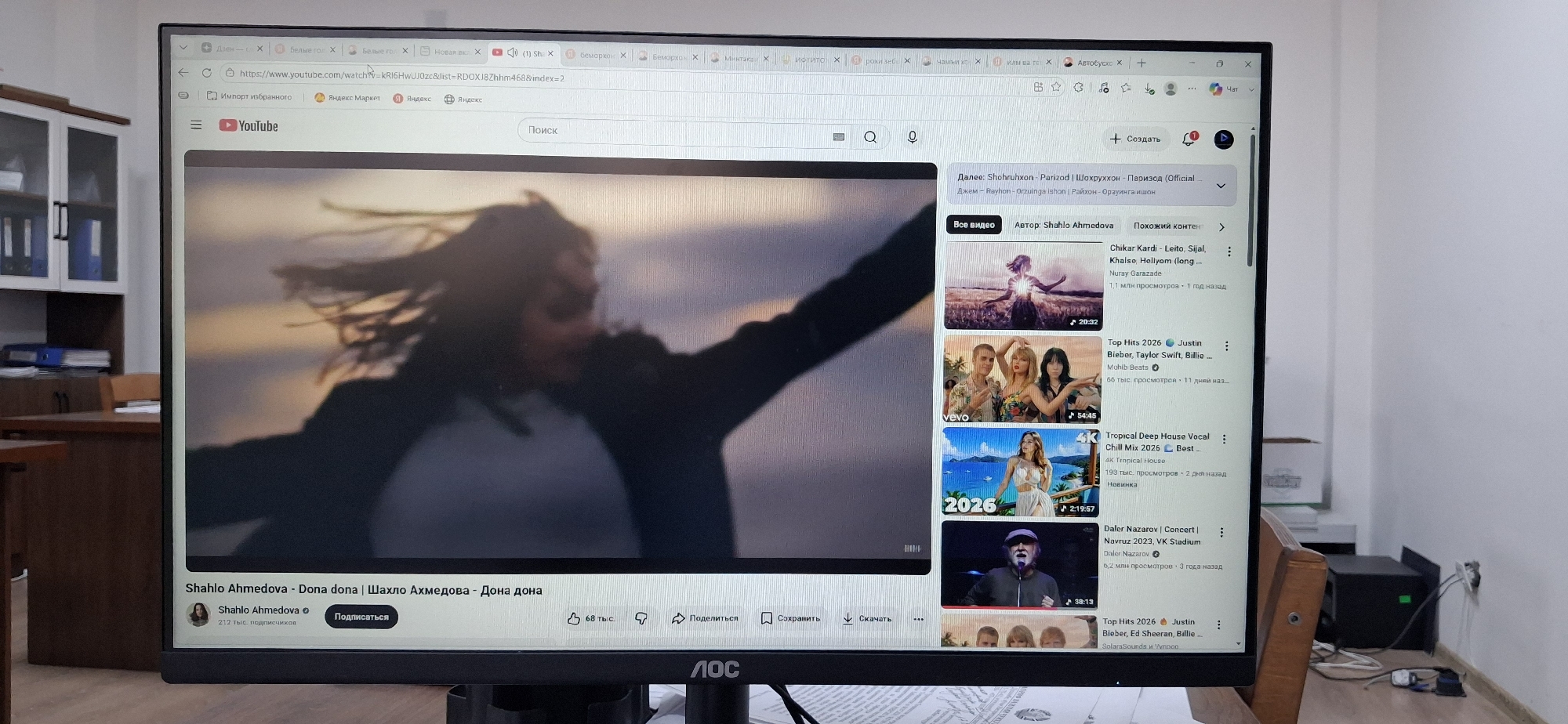Dislike the video with thumbs down
Image resolution: width=1568 pixels, height=724 pixels.
[641, 618]
